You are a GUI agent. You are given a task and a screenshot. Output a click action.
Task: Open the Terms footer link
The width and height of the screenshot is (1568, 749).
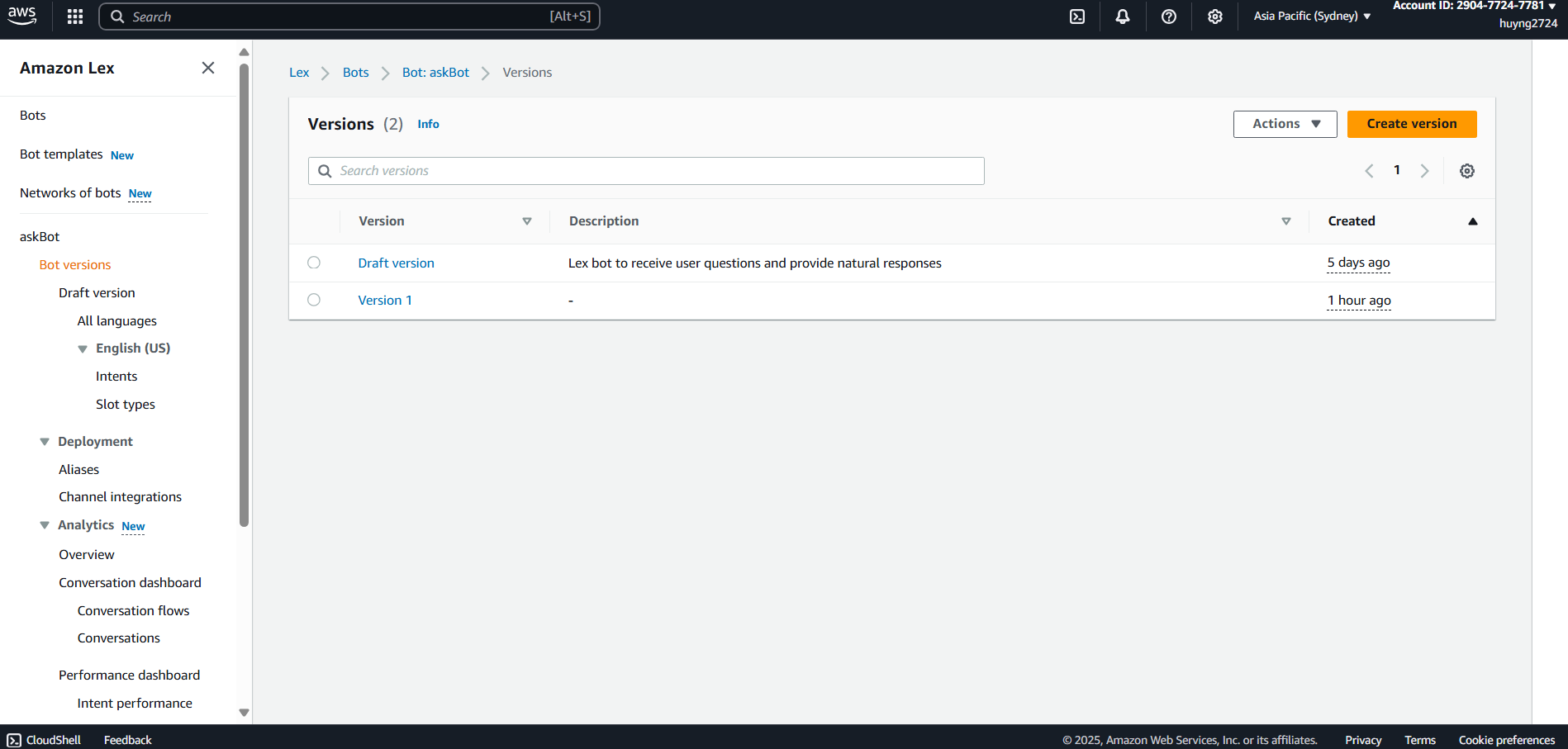point(1420,740)
